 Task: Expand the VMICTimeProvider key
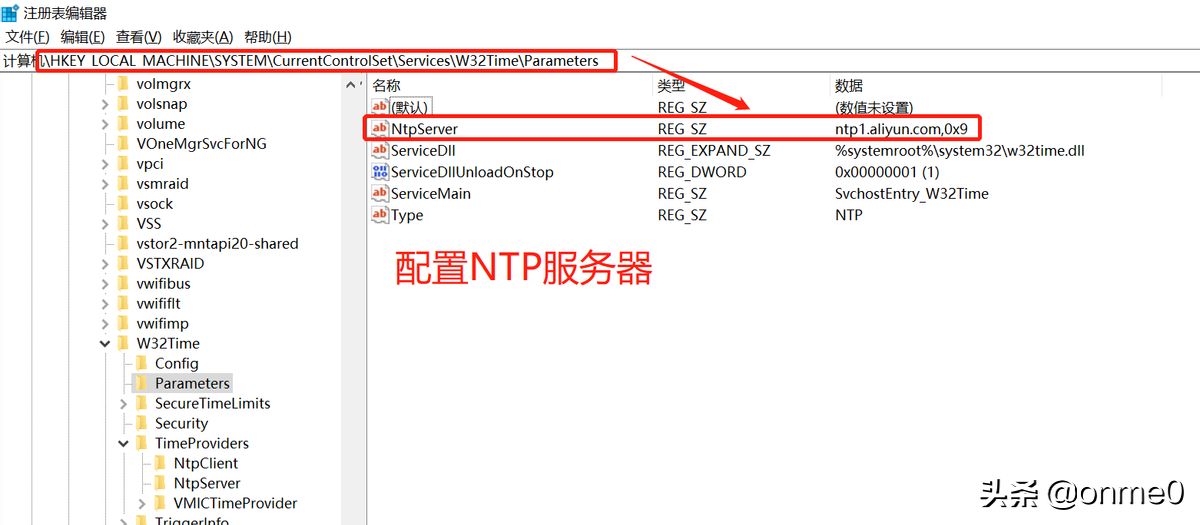pos(141,504)
